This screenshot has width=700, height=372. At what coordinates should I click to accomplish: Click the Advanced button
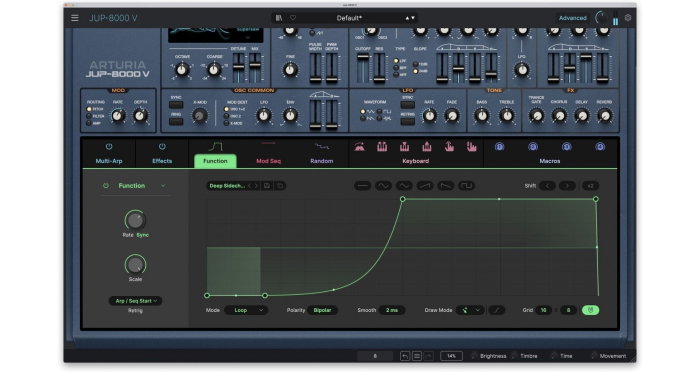pos(572,18)
